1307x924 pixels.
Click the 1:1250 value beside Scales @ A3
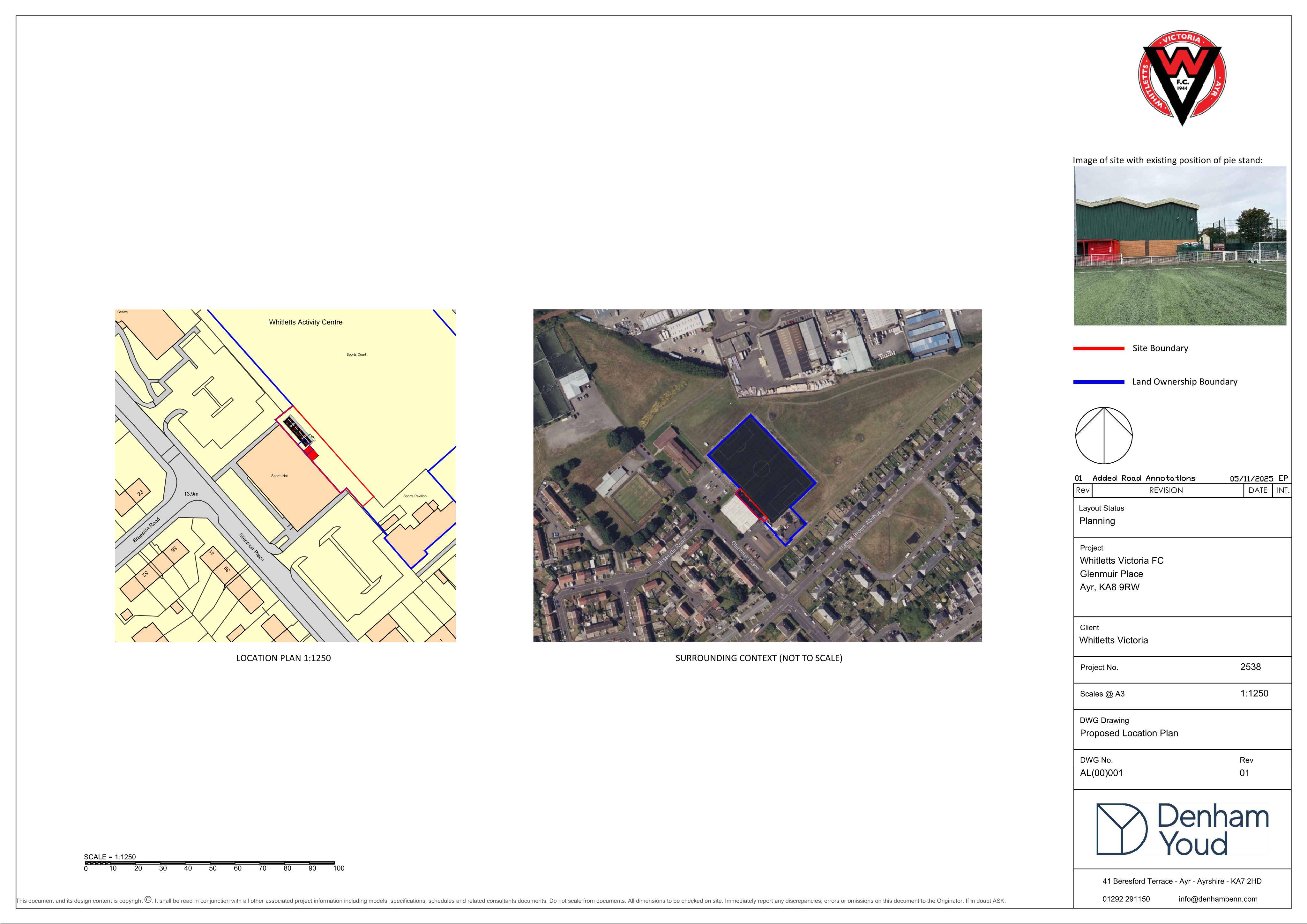1254,693
